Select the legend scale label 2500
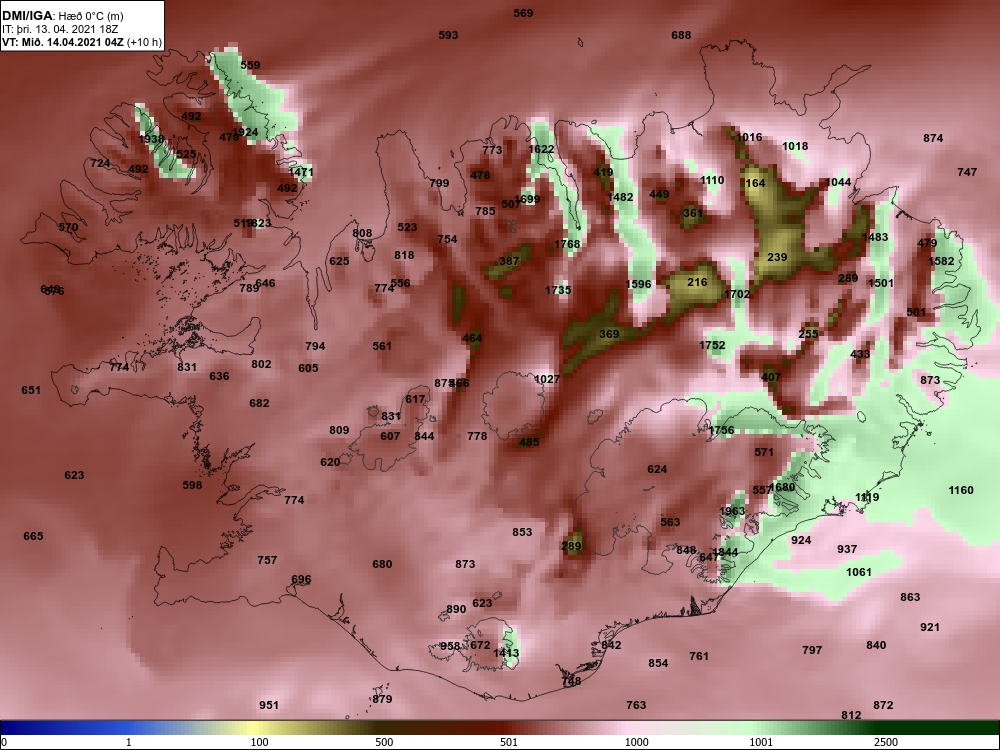Screen dimensions: 1000x750 pos(886,742)
